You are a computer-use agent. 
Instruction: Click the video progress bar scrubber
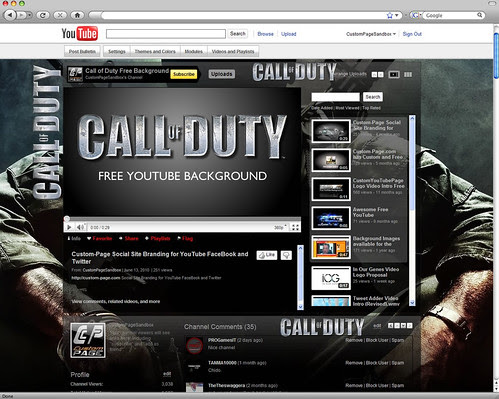pyautogui.click(x=67, y=219)
